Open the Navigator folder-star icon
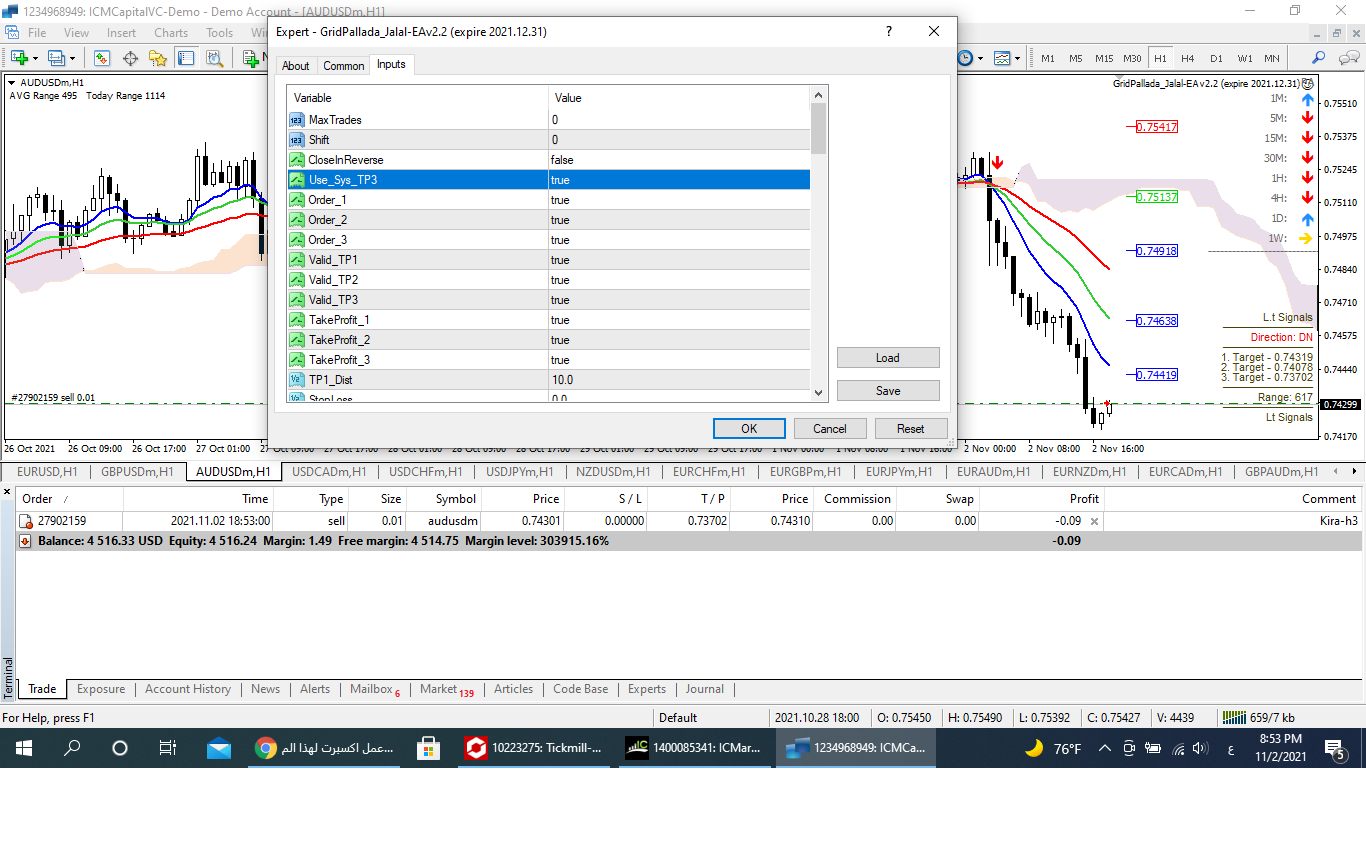Image resolution: width=1366 pixels, height=842 pixels. (x=158, y=58)
